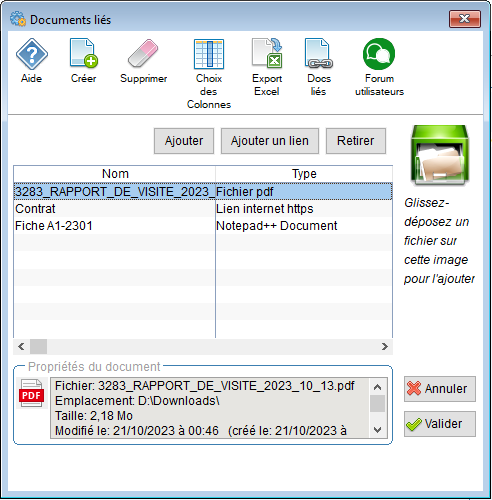
Task: Select the Contrat row in the list
Action: click(x=203, y=209)
